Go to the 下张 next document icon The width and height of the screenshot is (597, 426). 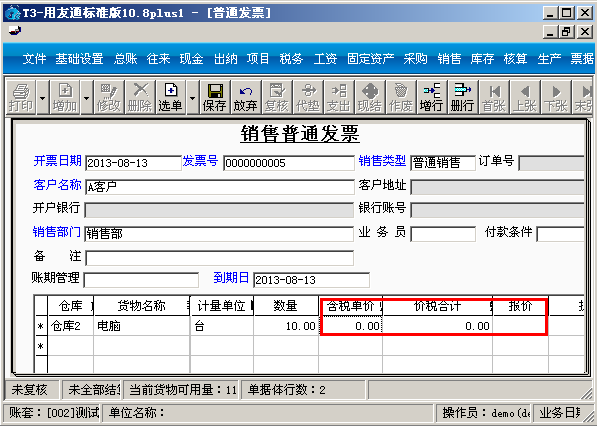click(555, 97)
